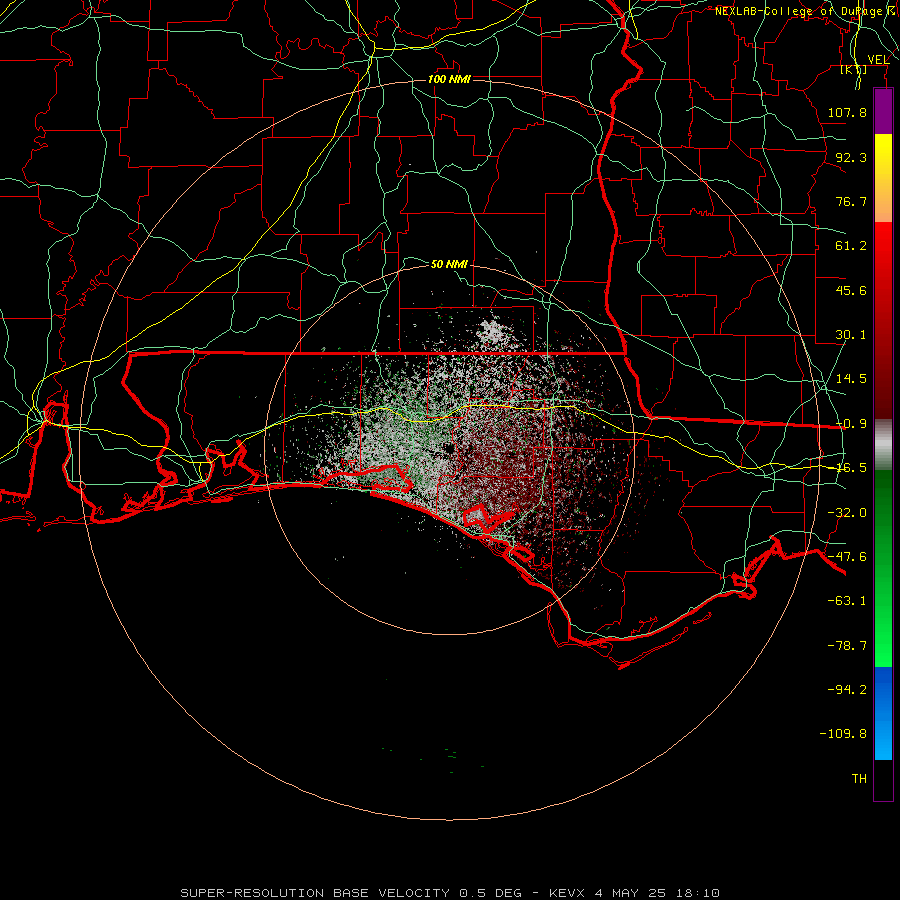The height and width of the screenshot is (900, 900).
Task: Click the black radar site dot at center
Action: 449,448
